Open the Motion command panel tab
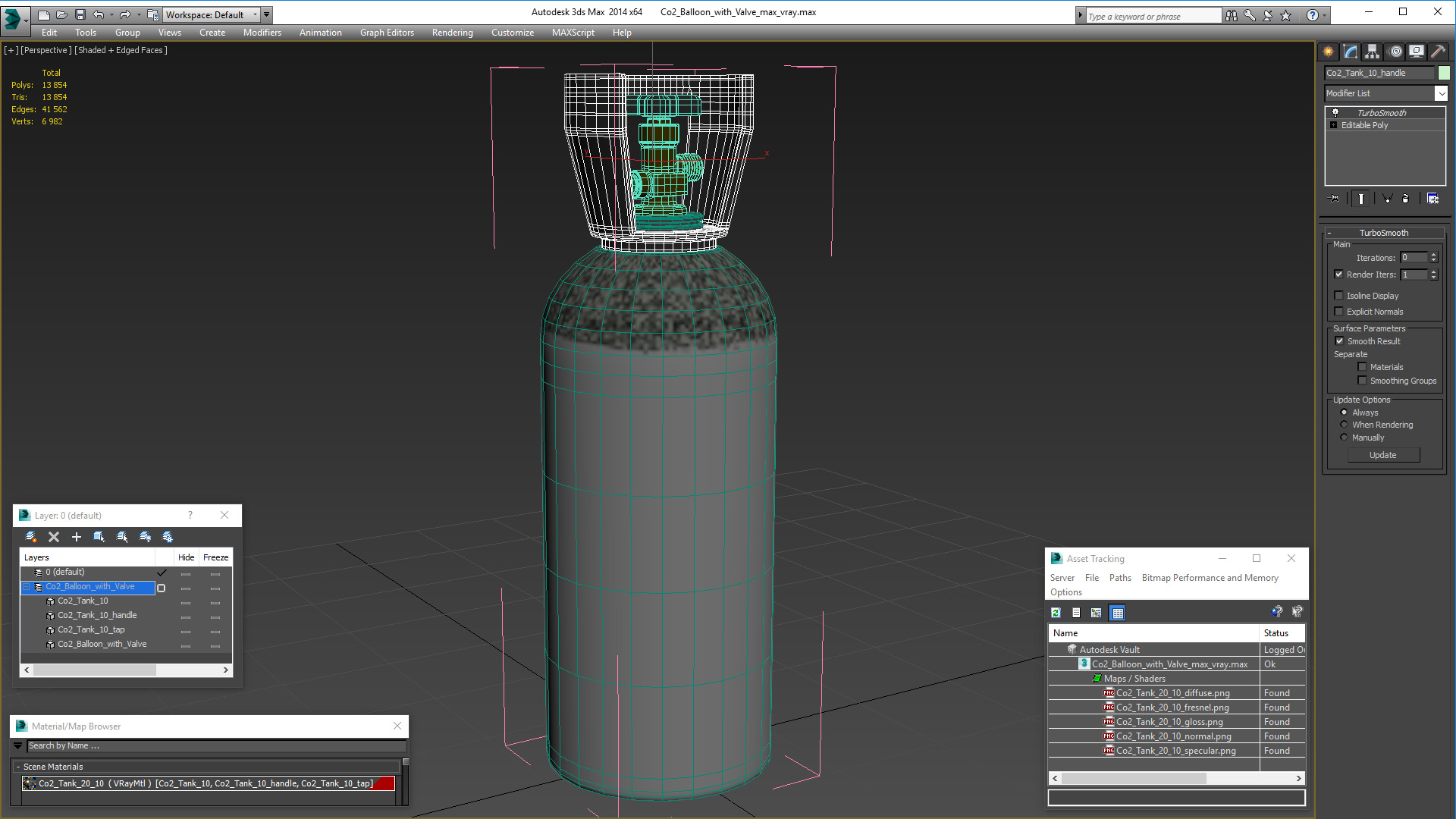The height and width of the screenshot is (819, 1456). 1395,52
